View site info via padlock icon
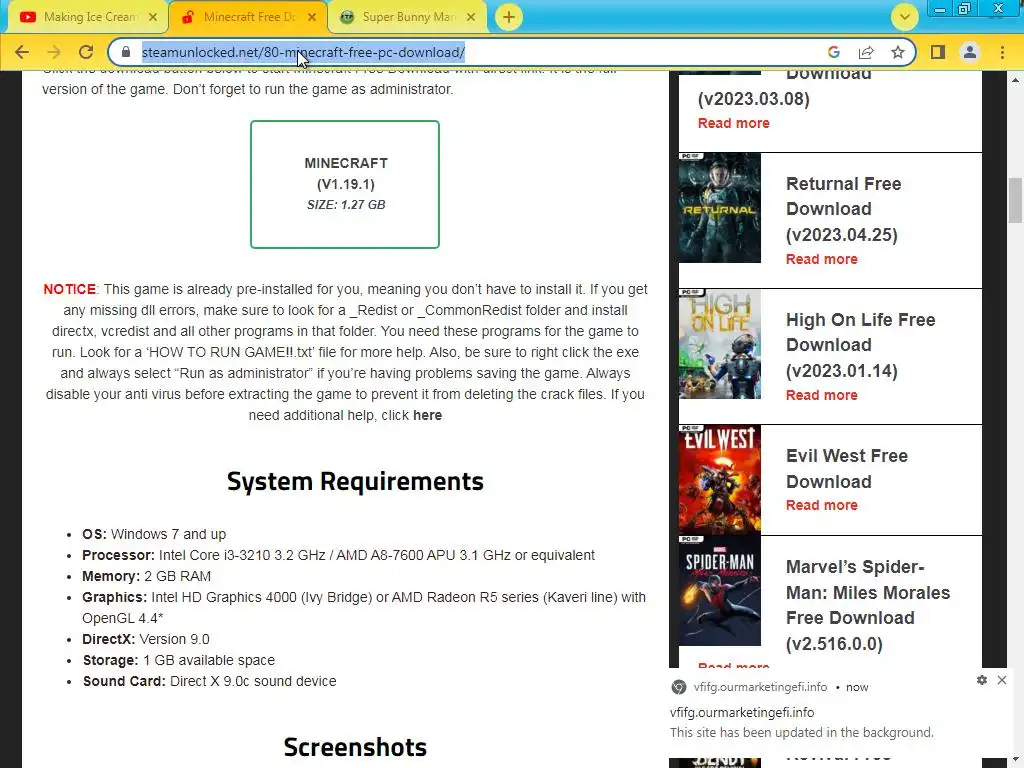 click(x=126, y=52)
